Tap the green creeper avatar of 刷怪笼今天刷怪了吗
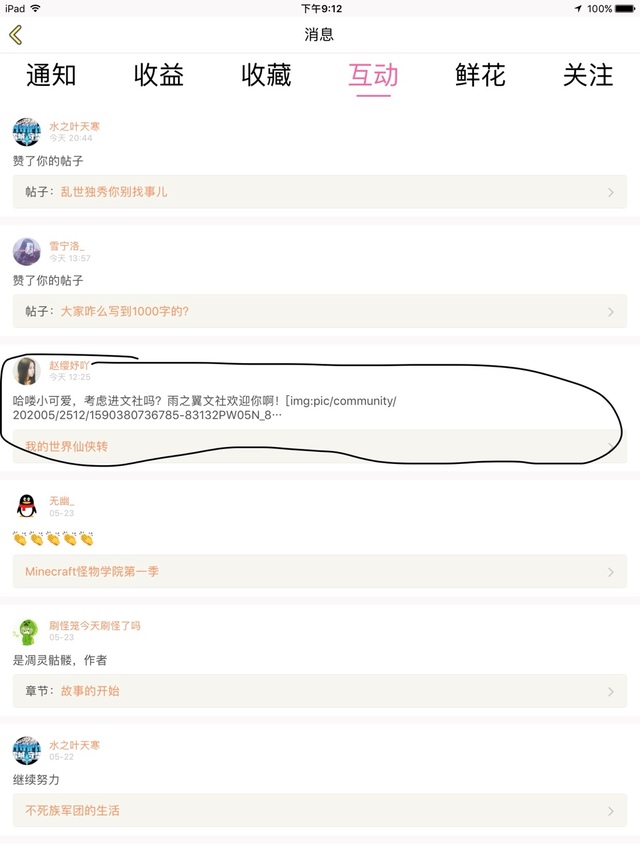The height and width of the screenshot is (853, 640). click(27, 631)
